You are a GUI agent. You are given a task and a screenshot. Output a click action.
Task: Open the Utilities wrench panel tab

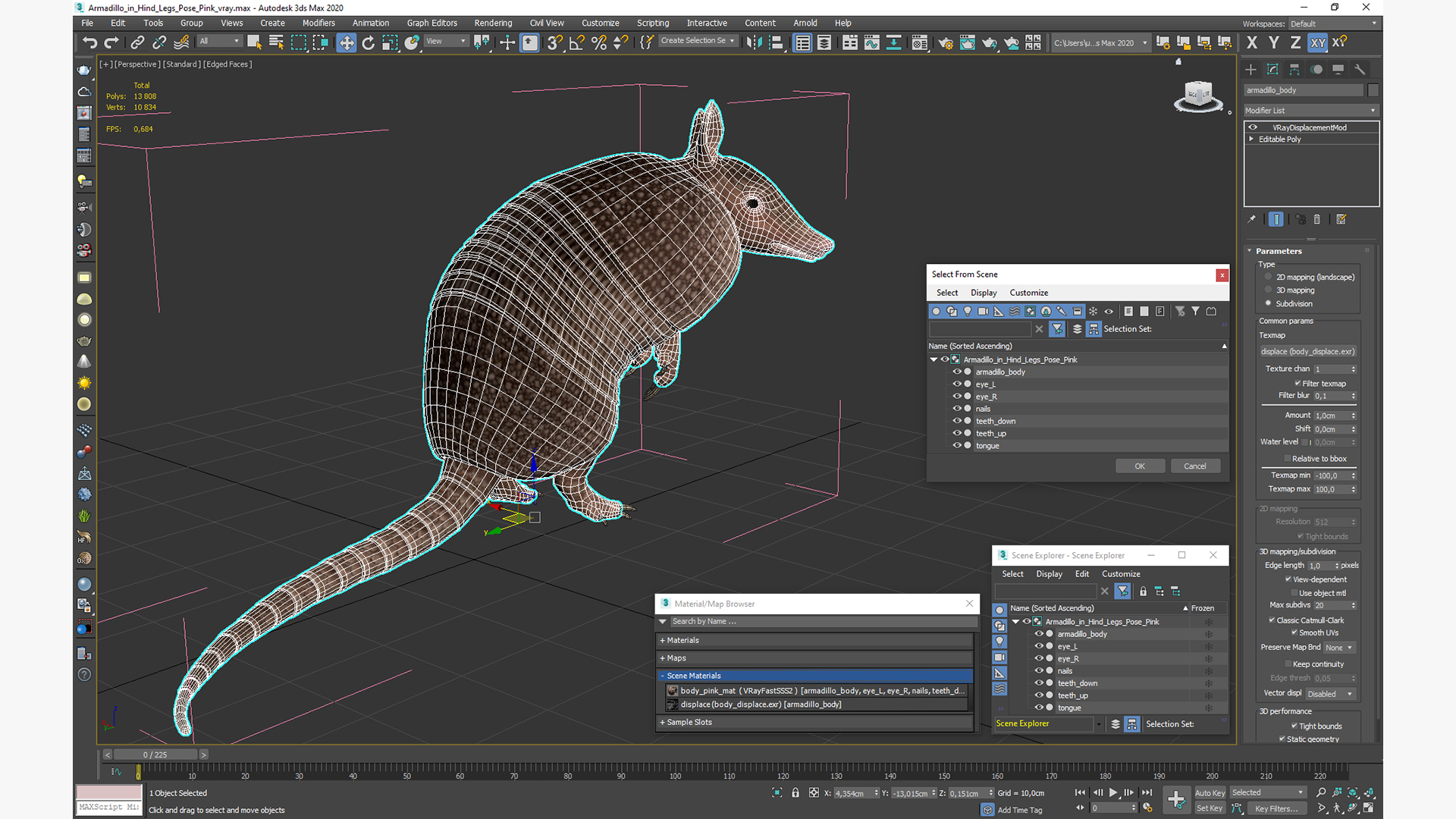pos(1360,69)
